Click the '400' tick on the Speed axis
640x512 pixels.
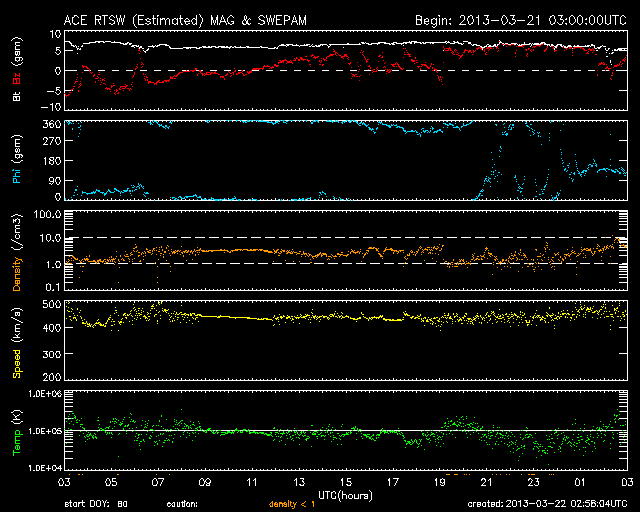[52, 327]
